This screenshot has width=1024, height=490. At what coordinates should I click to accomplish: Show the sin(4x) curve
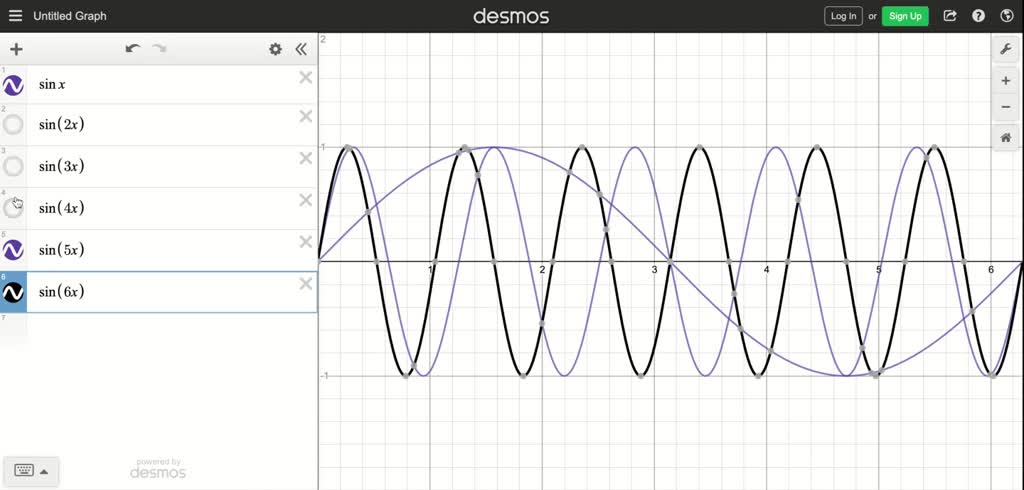point(13,208)
